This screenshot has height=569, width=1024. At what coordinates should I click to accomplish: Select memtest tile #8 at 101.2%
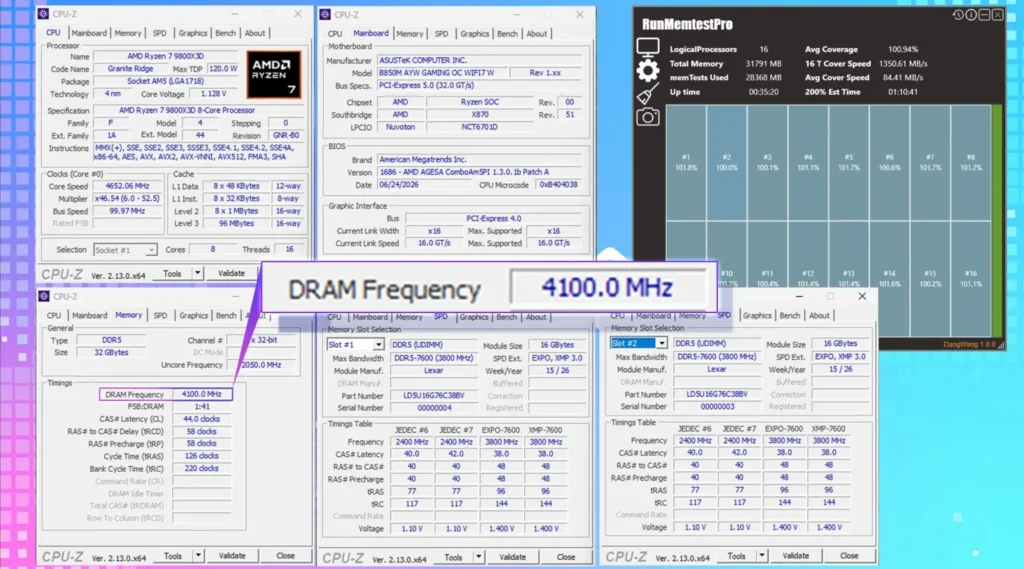tap(970, 163)
